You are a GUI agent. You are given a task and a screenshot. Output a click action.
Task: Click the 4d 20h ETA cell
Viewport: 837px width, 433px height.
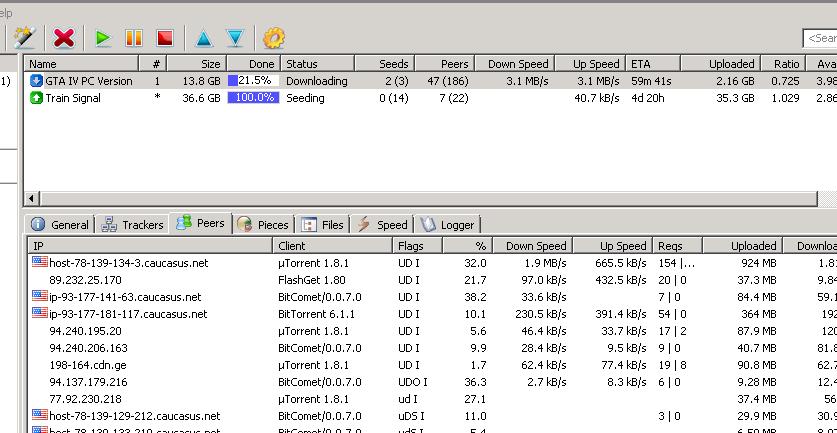[x=648, y=98]
